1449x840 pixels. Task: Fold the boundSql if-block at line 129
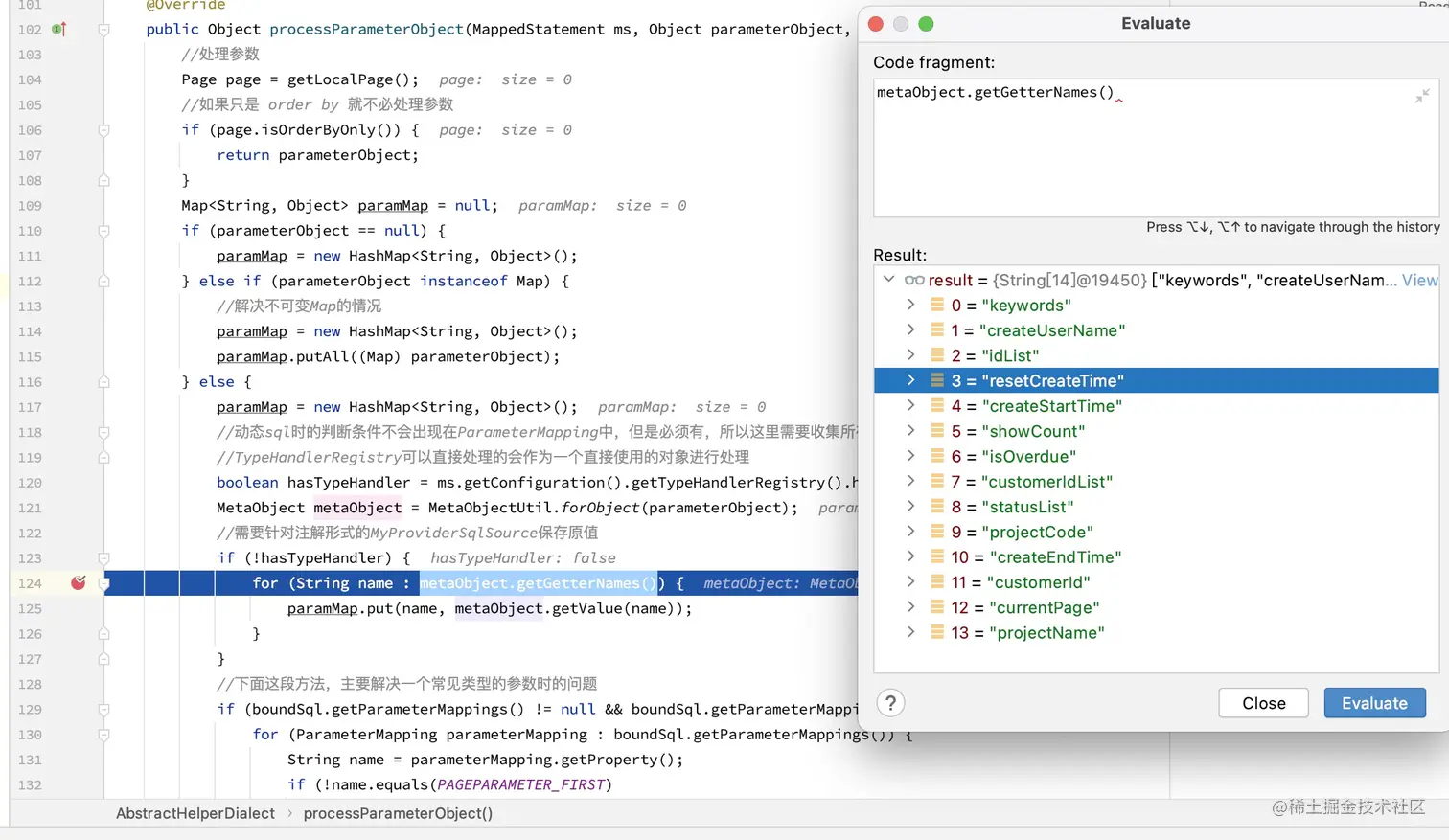click(x=103, y=710)
